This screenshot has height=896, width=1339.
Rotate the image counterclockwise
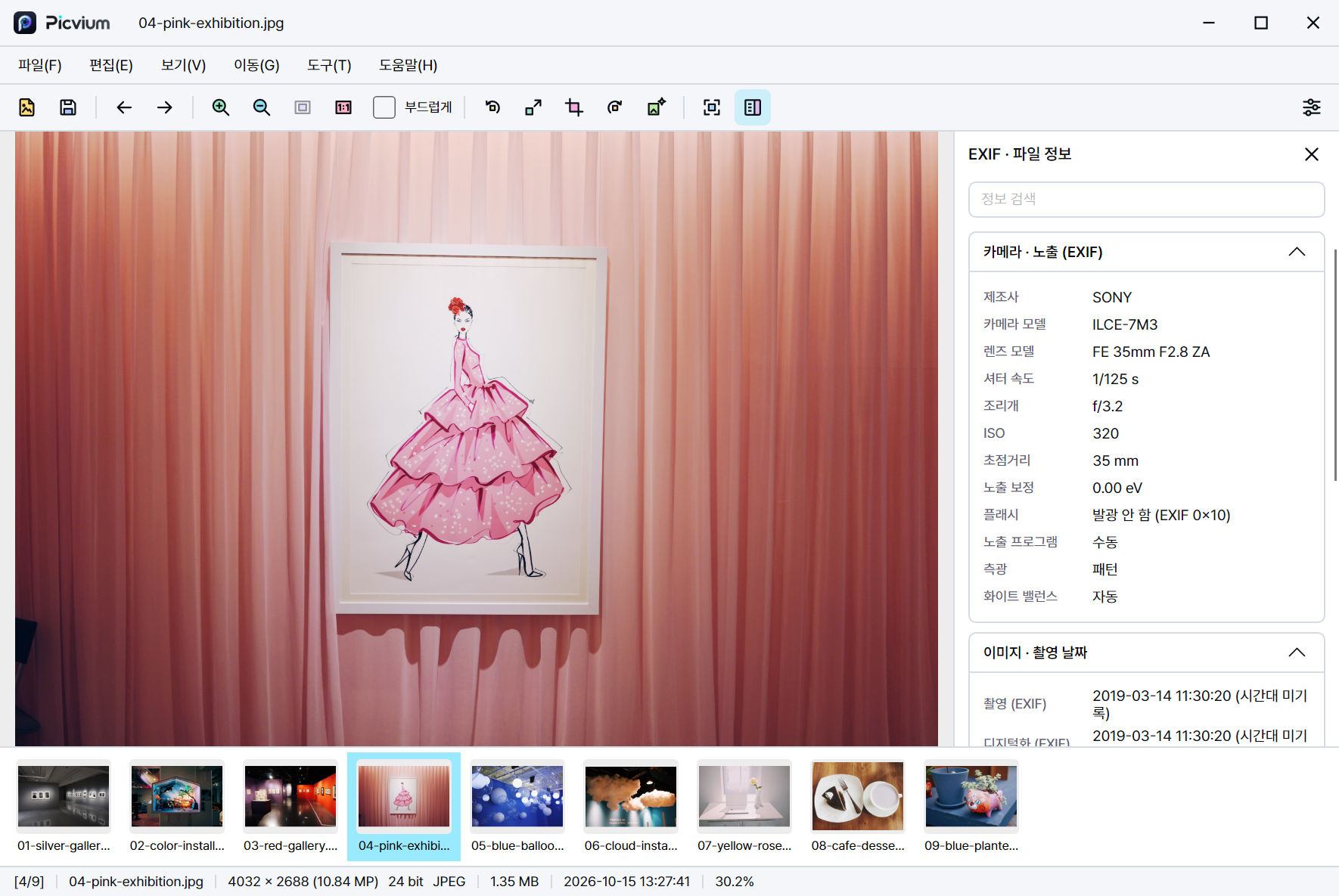pos(492,107)
